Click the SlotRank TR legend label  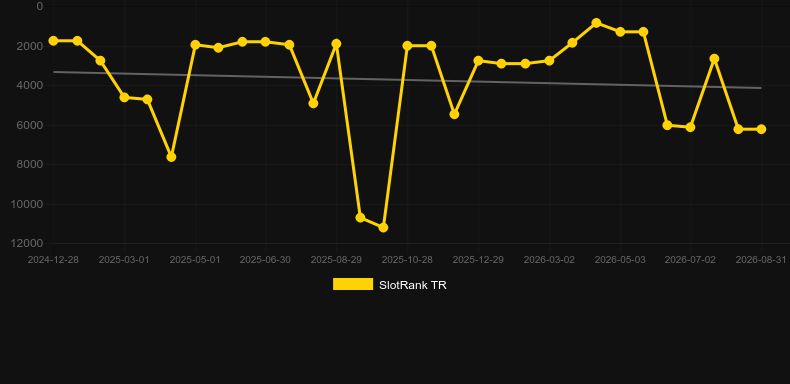coord(413,285)
